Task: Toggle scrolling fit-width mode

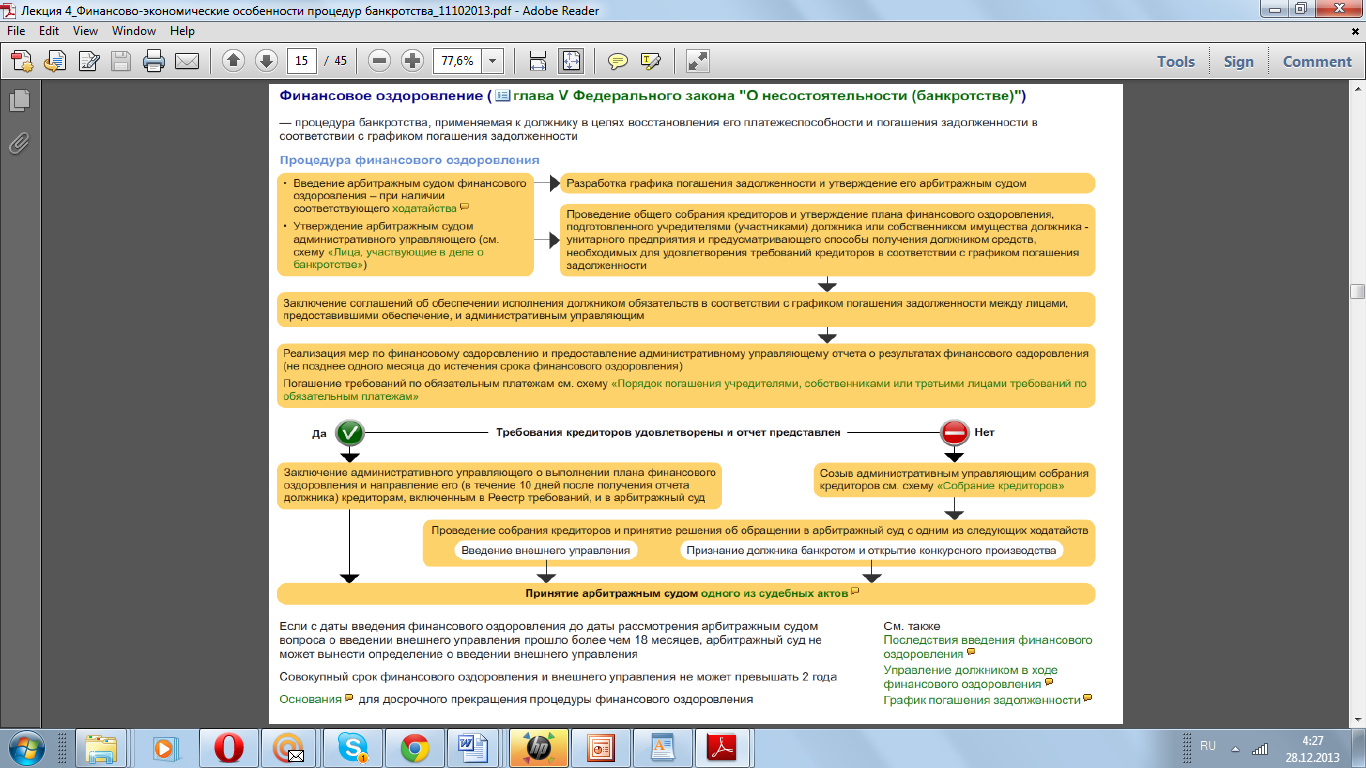Action: (x=538, y=61)
